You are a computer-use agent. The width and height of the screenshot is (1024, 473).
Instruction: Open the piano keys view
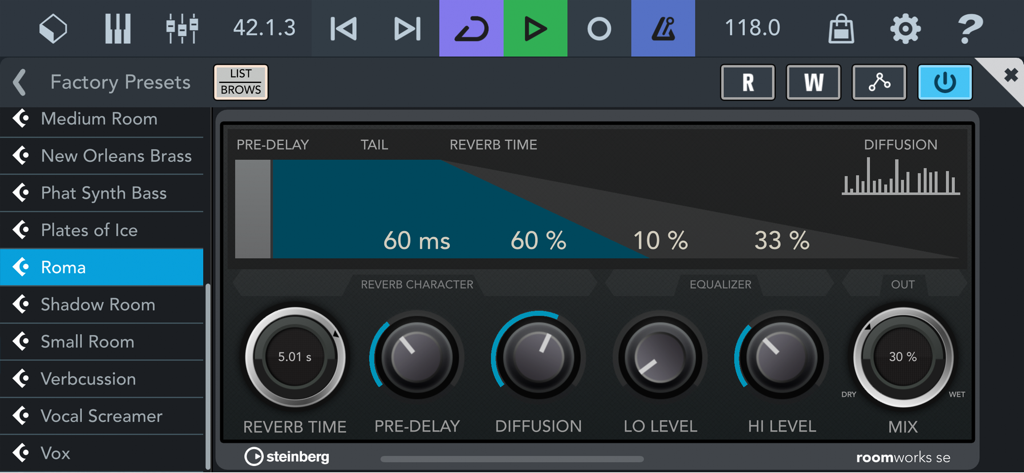(118, 28)
